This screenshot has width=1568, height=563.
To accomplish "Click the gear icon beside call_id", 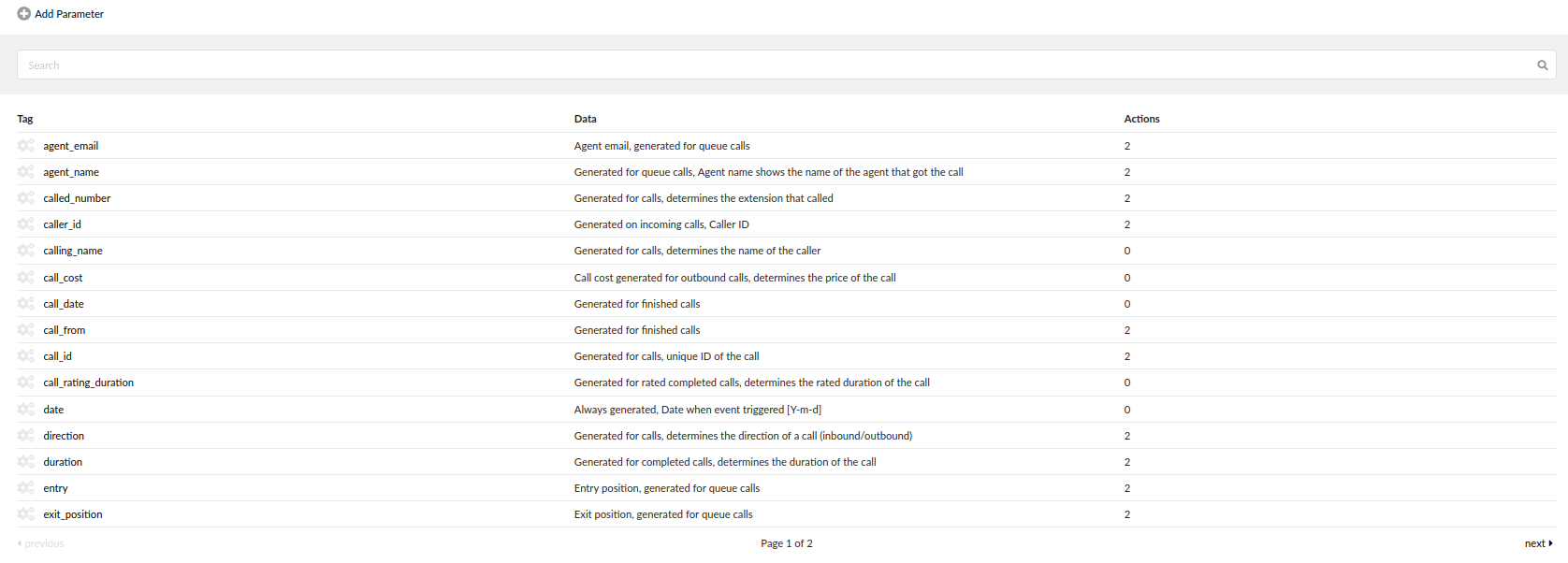I will tap(25, 356).
